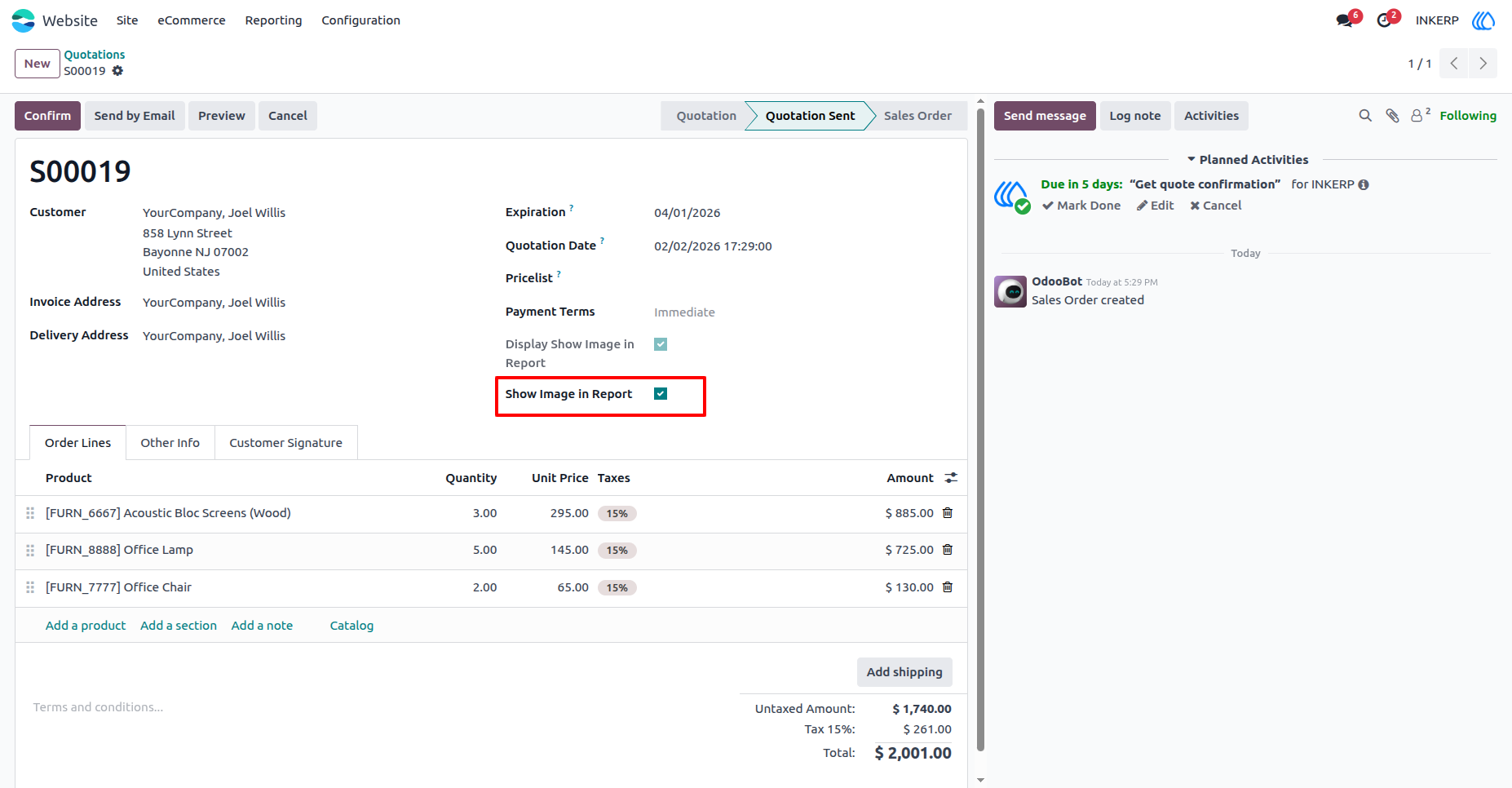This screenshot has height=788, width=1512.
Task: Go to previous record arrow
Action: point(1454,64)
